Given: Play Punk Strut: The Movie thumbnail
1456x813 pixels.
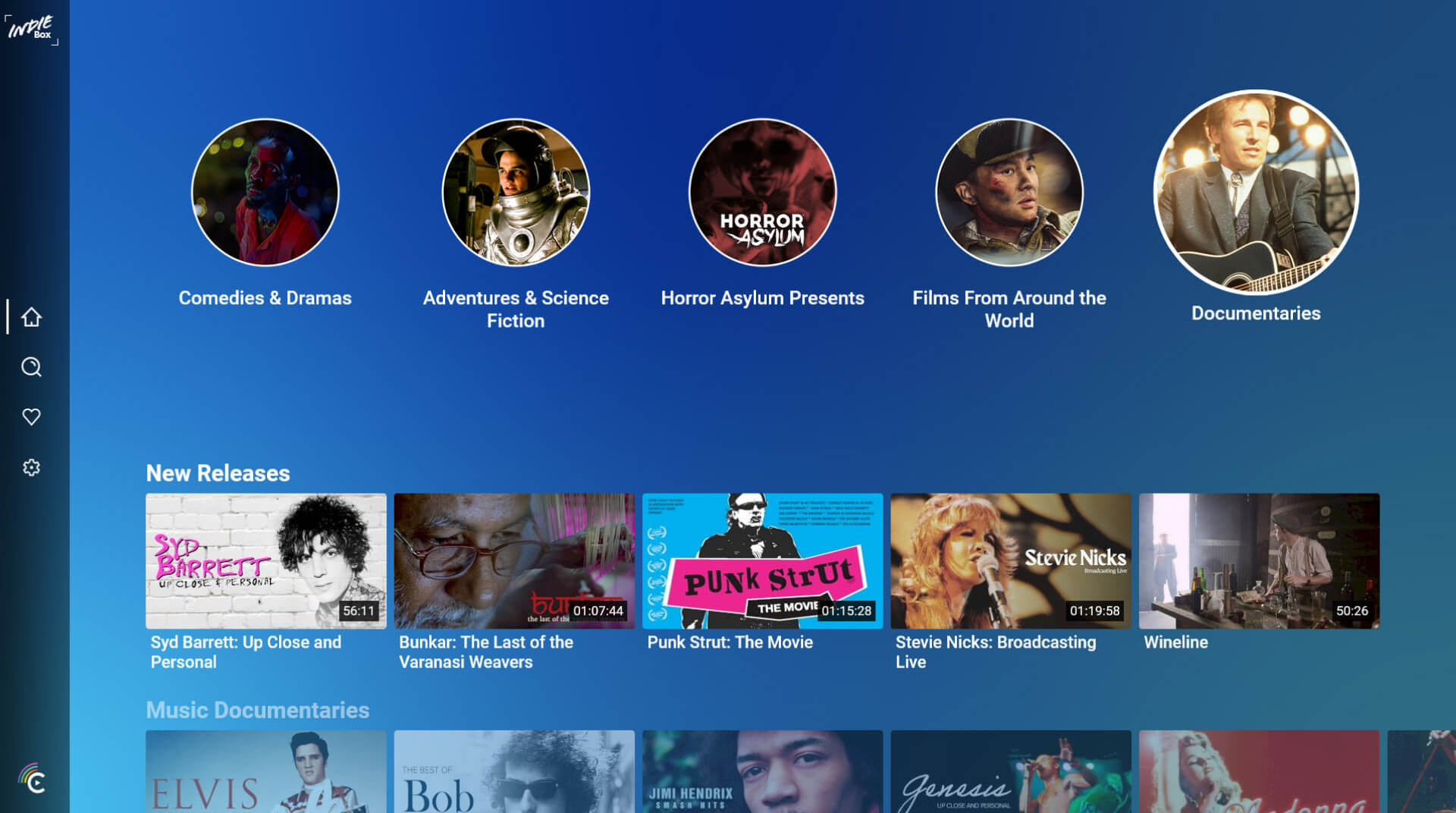Looking at the screenshot, I should pyautogui.click(x=762, y=560).
